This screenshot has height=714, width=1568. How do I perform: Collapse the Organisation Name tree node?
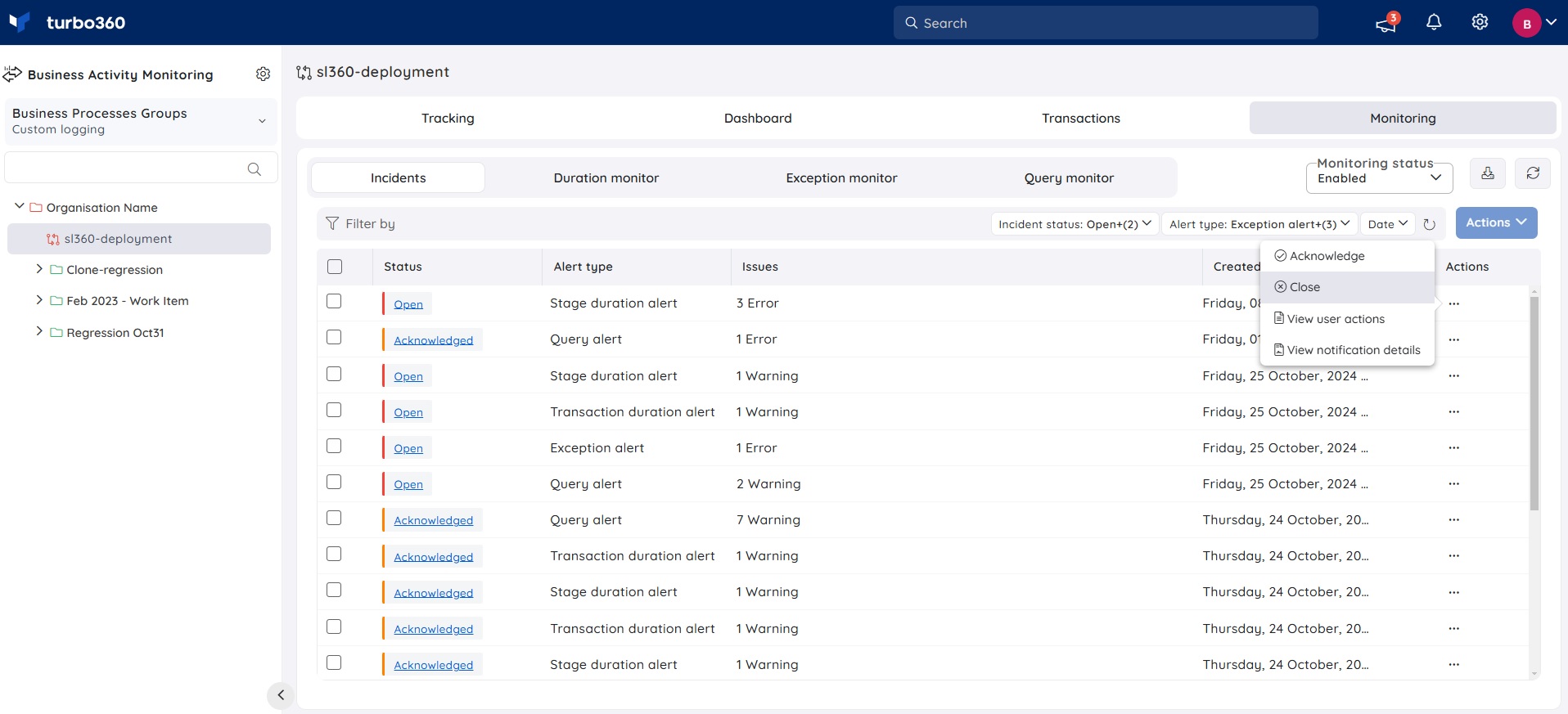20,207
